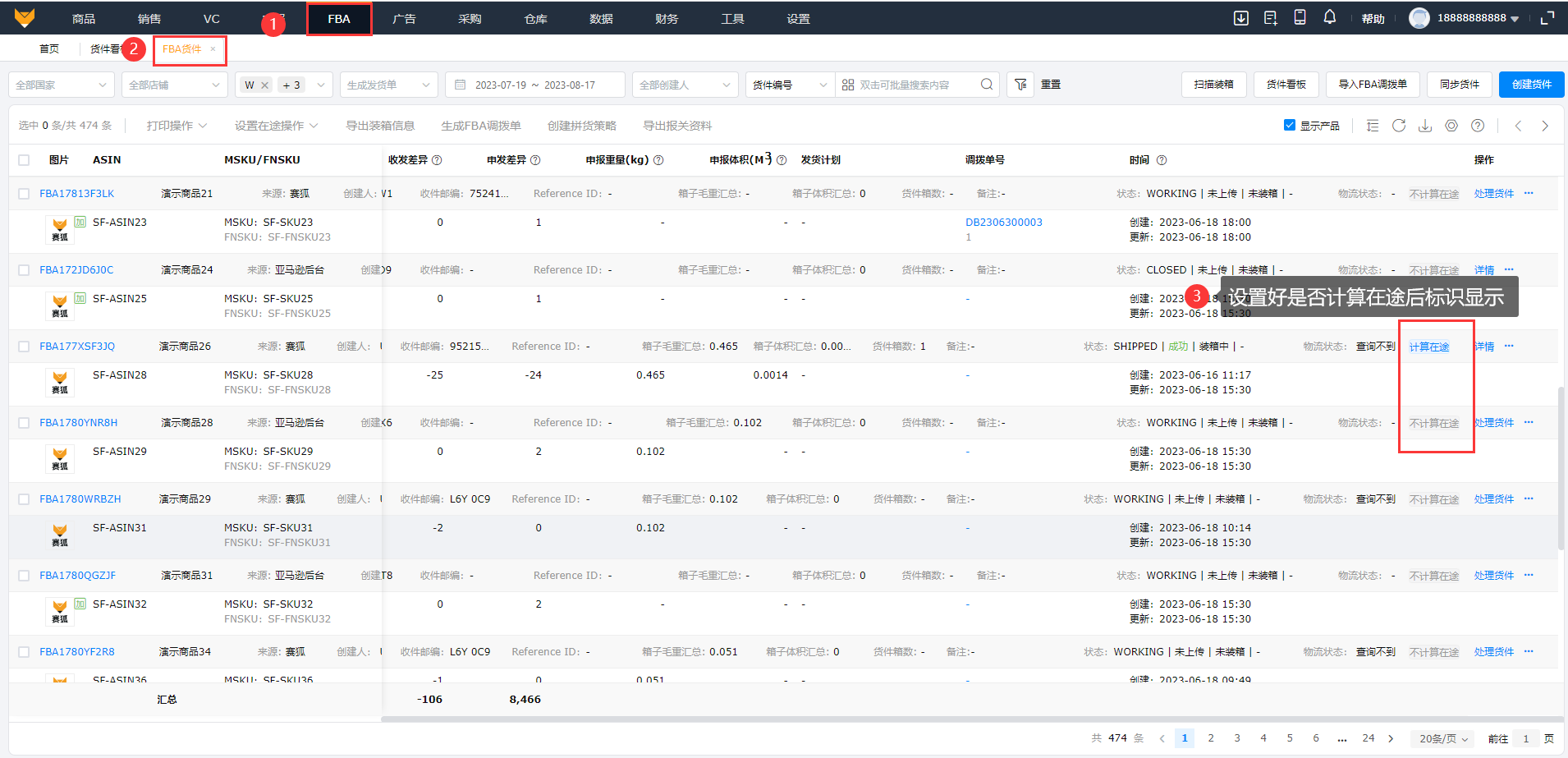The height and width of the screenshot is (758, 1568).
Task: Switch to the 首页 tab
Action: (49, 49)
